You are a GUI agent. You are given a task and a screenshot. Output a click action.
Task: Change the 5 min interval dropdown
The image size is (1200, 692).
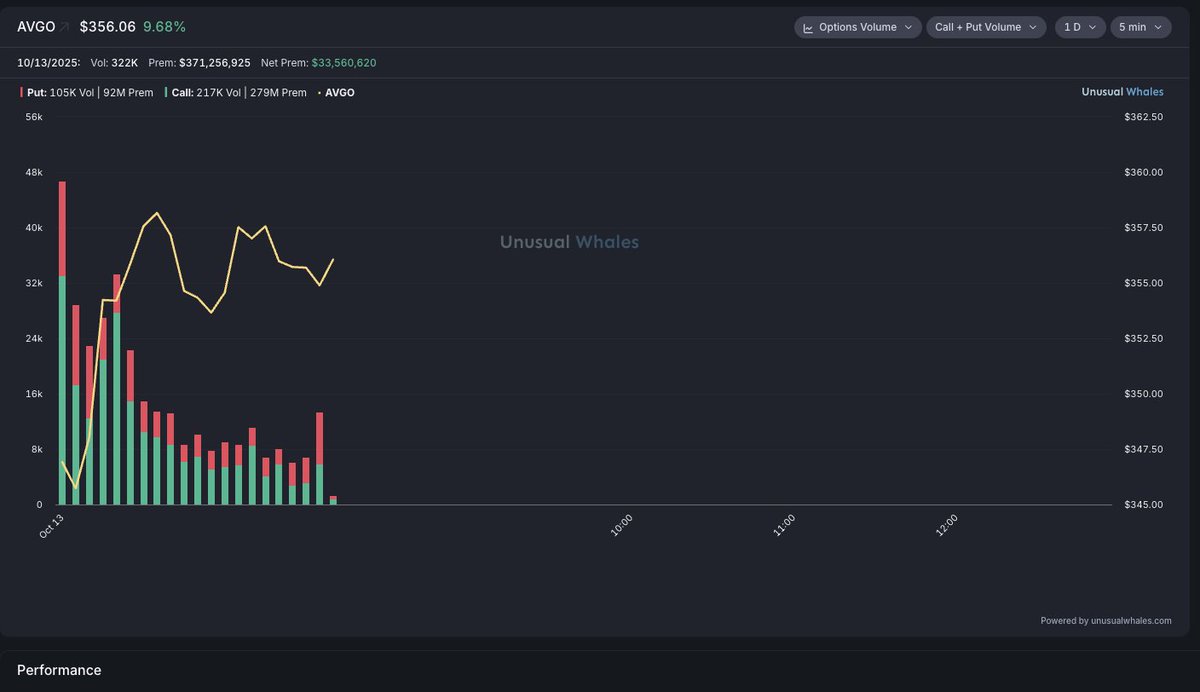1140,28
